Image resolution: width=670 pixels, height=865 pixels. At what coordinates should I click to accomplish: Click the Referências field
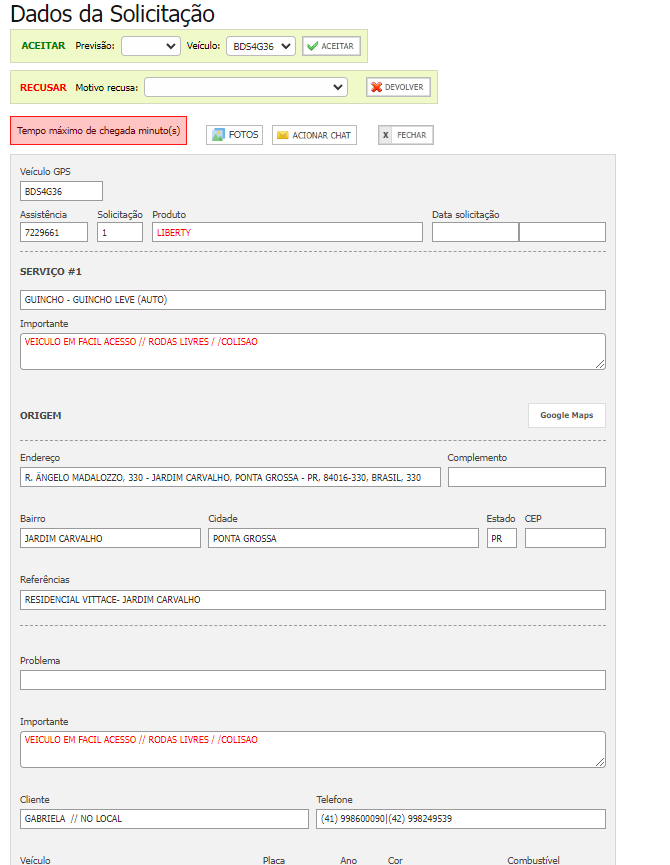pyautogui.click(x=312, y=600)
